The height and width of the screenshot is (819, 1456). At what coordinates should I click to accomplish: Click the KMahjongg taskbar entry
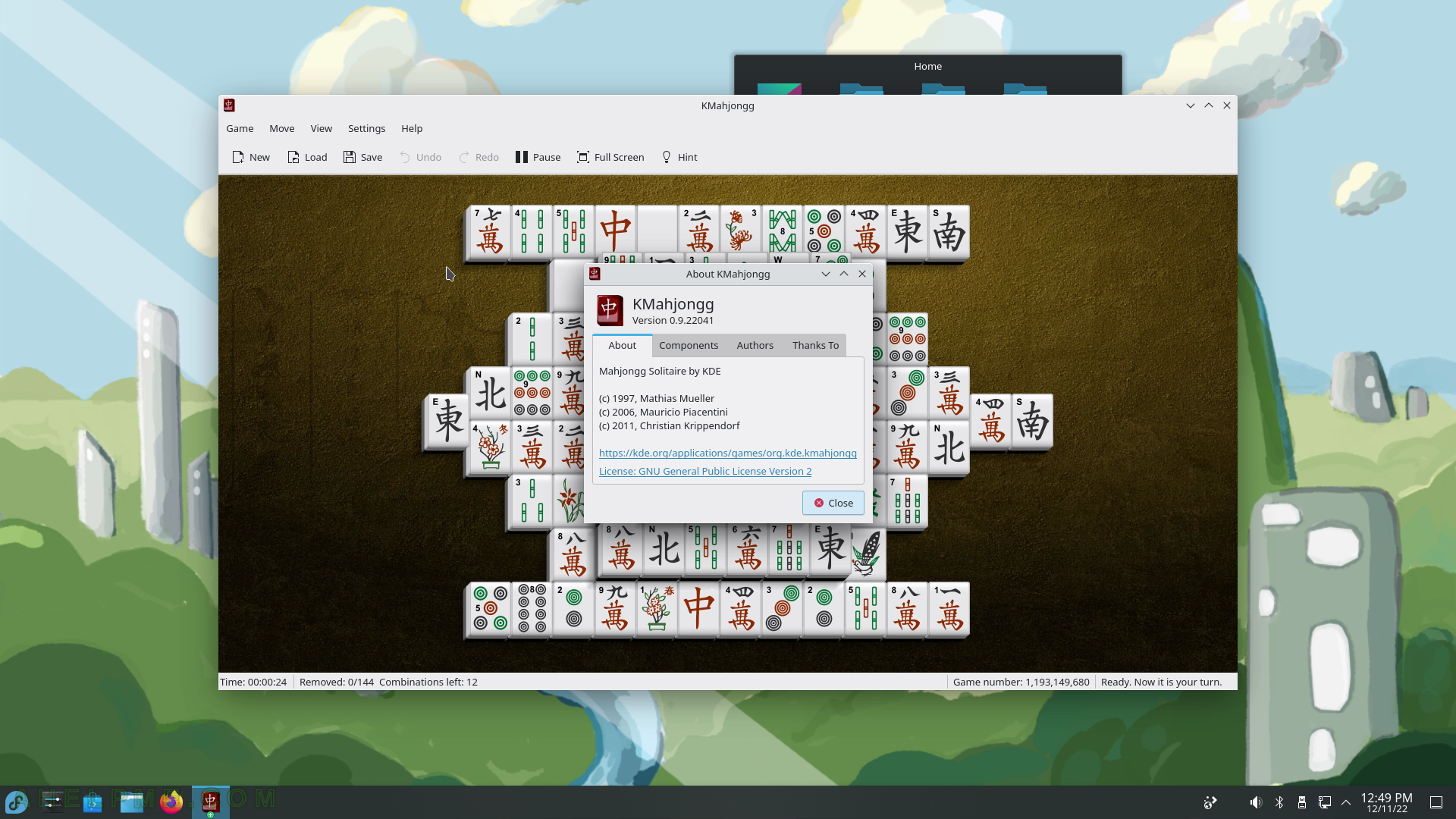[x=211, y=802]
